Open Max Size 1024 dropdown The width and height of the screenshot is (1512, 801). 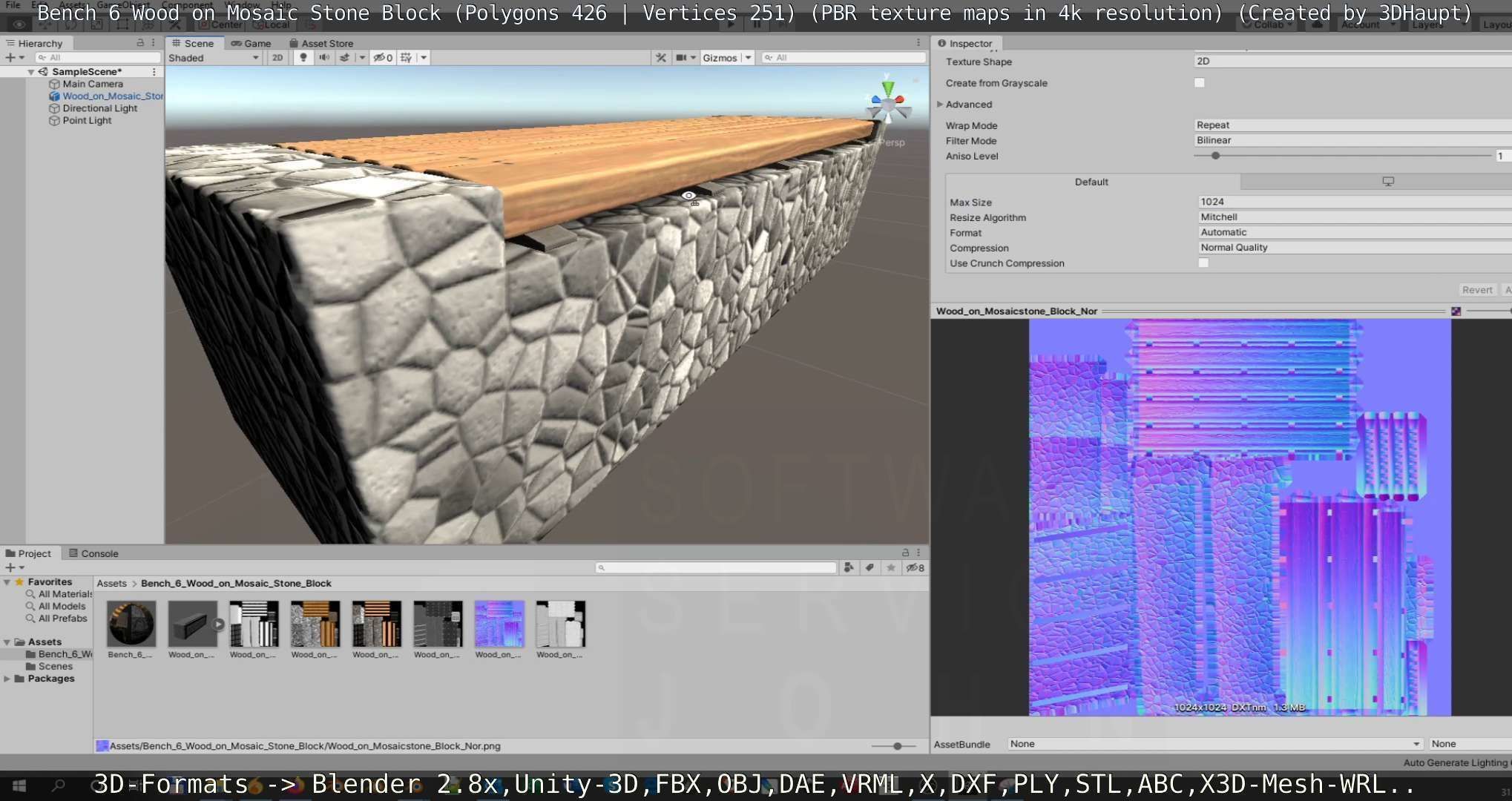1355,202
